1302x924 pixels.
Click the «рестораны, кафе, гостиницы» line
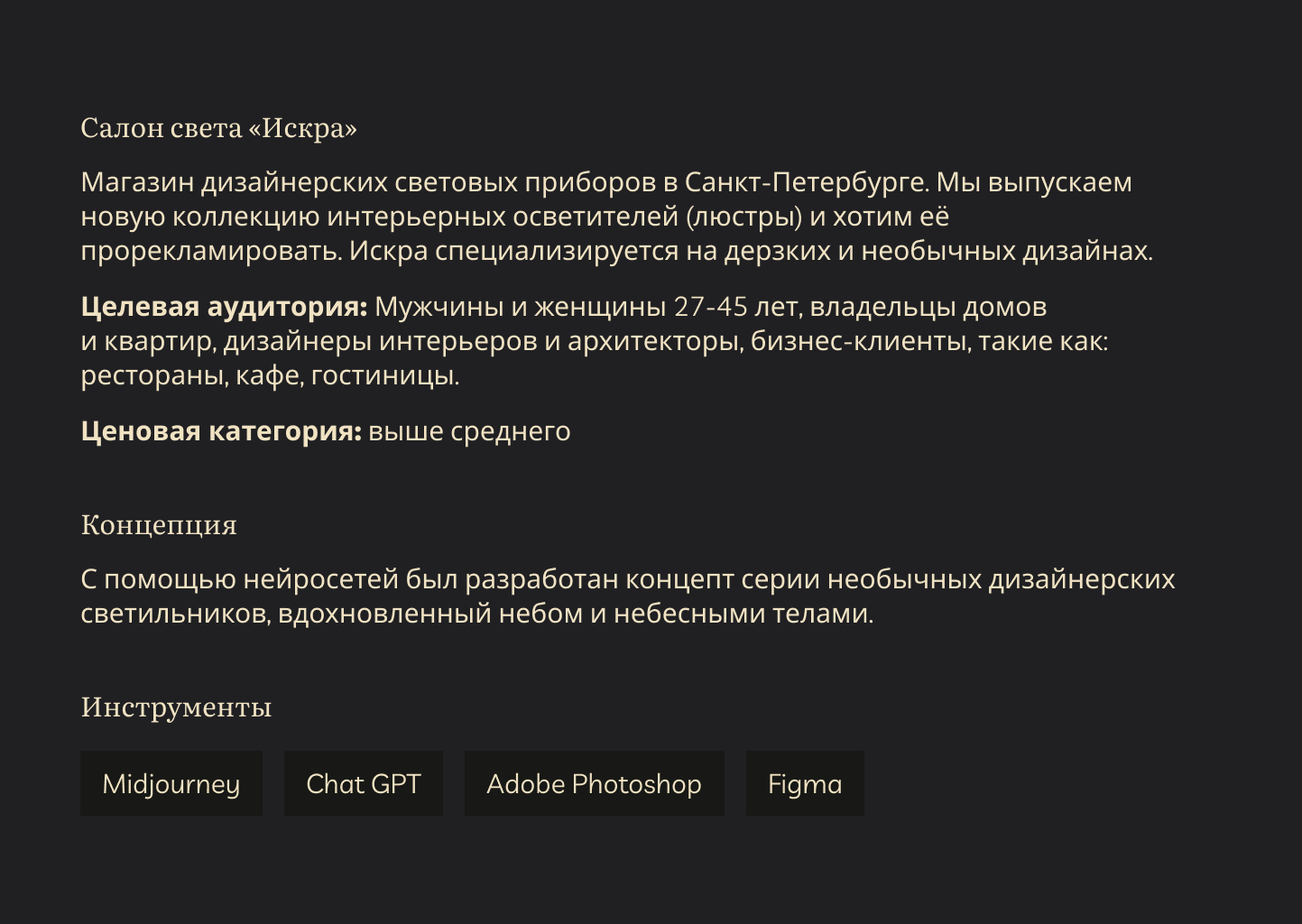point(270,375)
